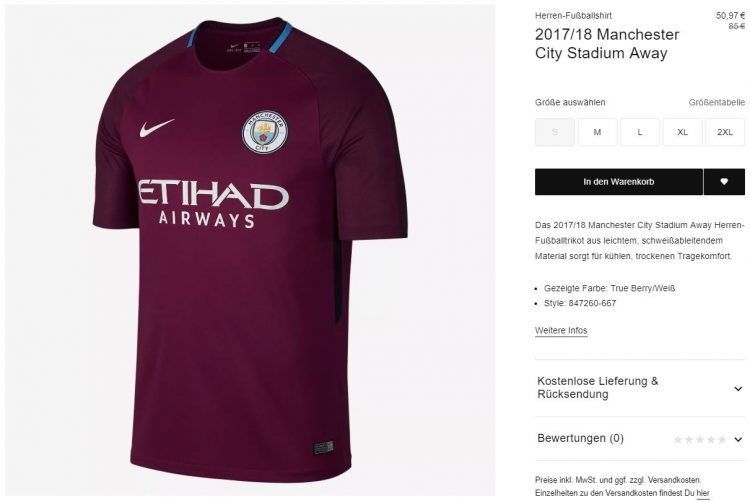
Task: Click the Nike authenticity tag at hem
Action: [323, 448]
